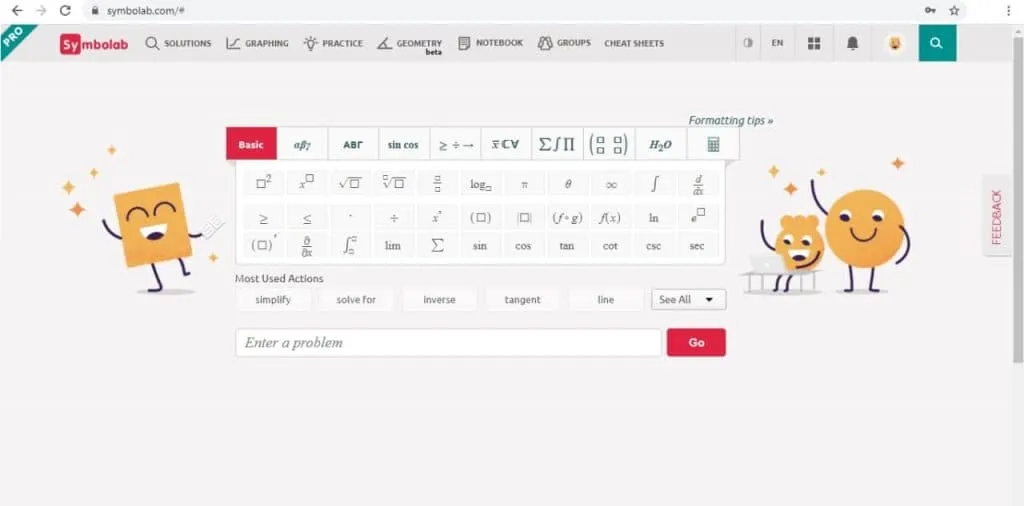Click the teal search magnifier icon
This screenshot has width=1024, height=506.
pos(936,43)
